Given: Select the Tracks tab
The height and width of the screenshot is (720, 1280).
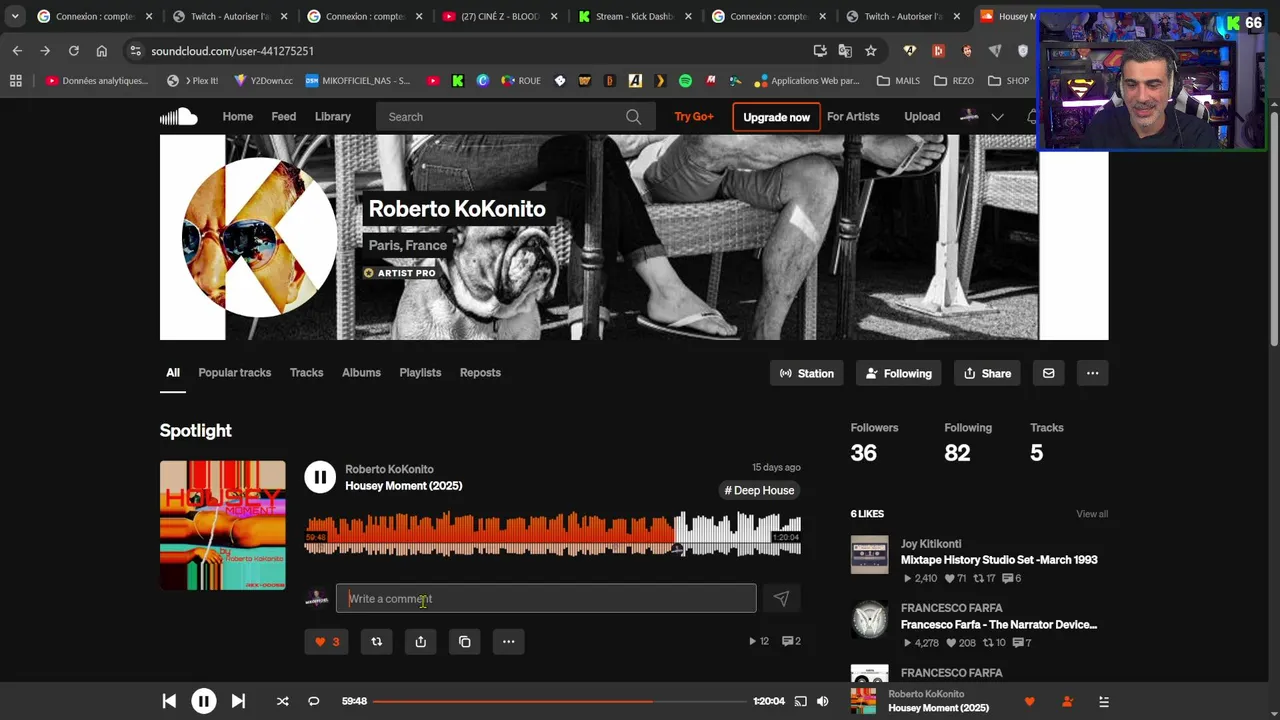Looking at the screenshot, I should point(307,373).
